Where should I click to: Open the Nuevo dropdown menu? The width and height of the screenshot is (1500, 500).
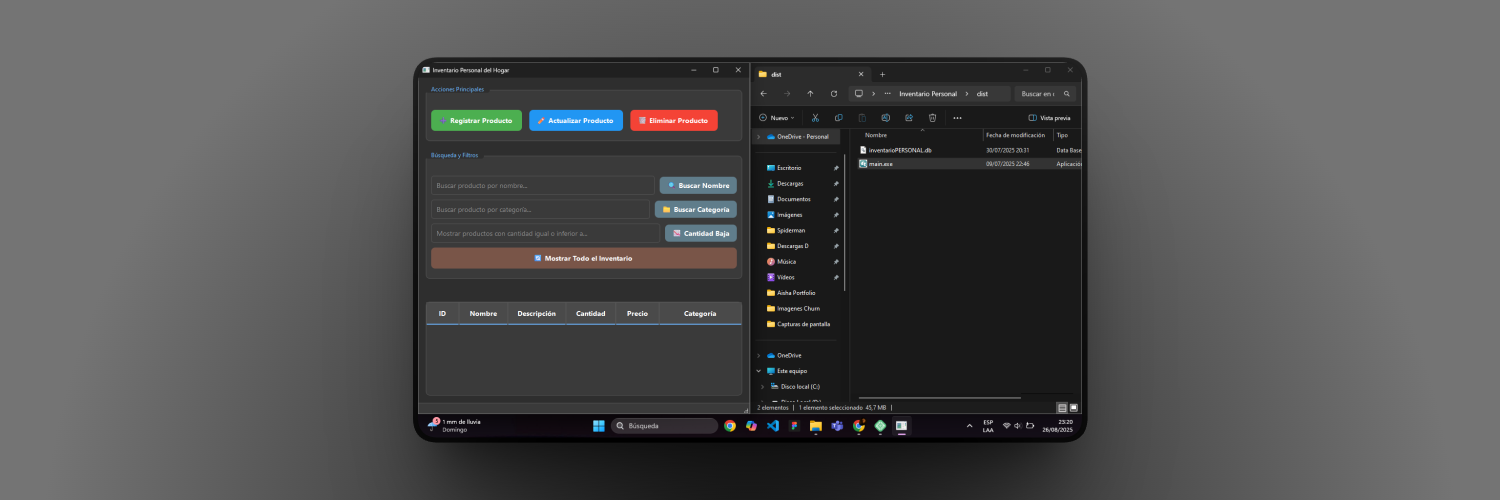pos(777,118)
